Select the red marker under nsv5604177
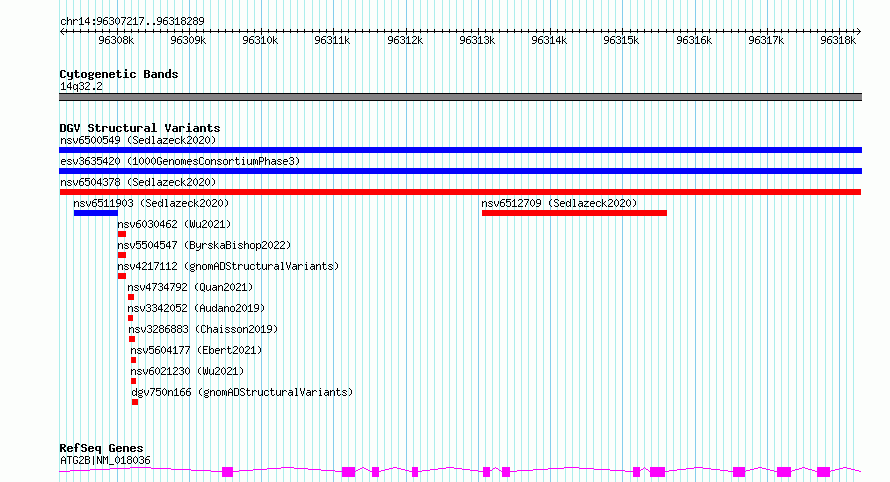This screenshot has width=890, height=482. coord(133,360)
